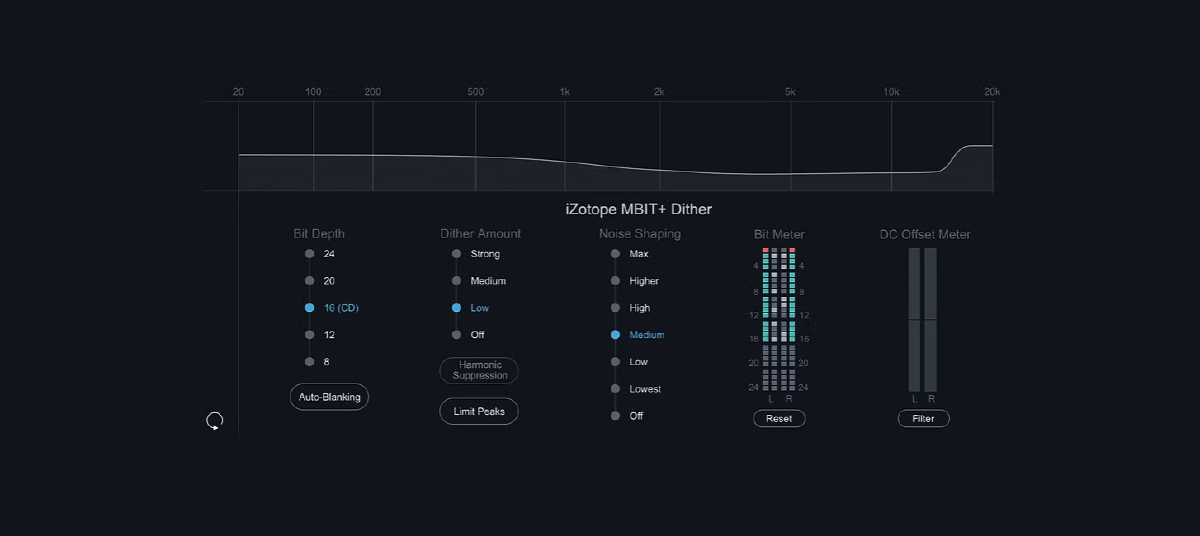Toggle the Auto-Blanking button
The width and height of the screenshot is (1200, 536).
tap(330, 397)
